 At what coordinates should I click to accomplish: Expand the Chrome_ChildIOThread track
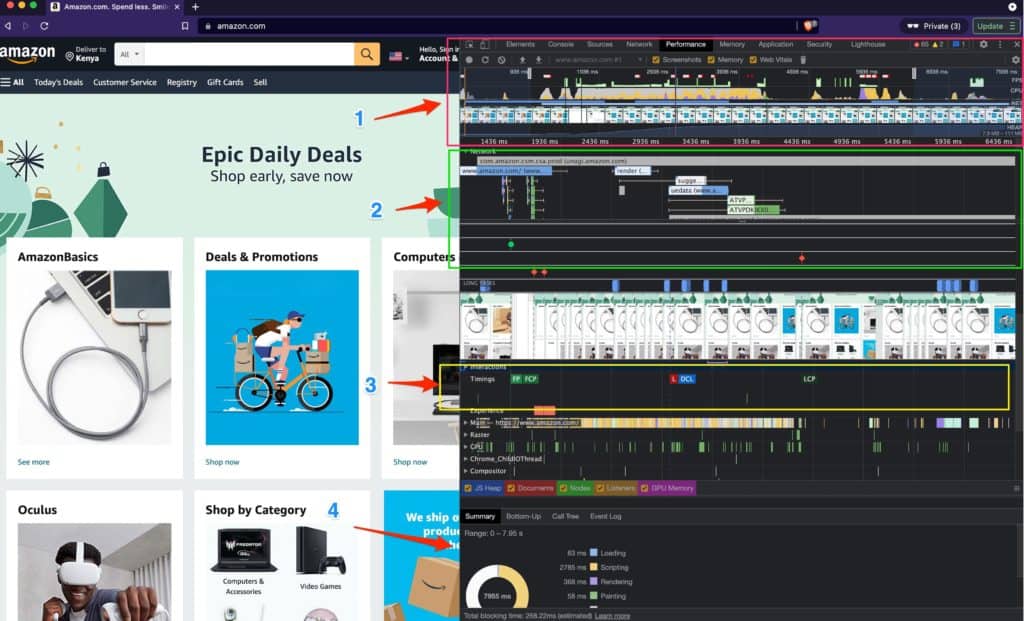466,458
